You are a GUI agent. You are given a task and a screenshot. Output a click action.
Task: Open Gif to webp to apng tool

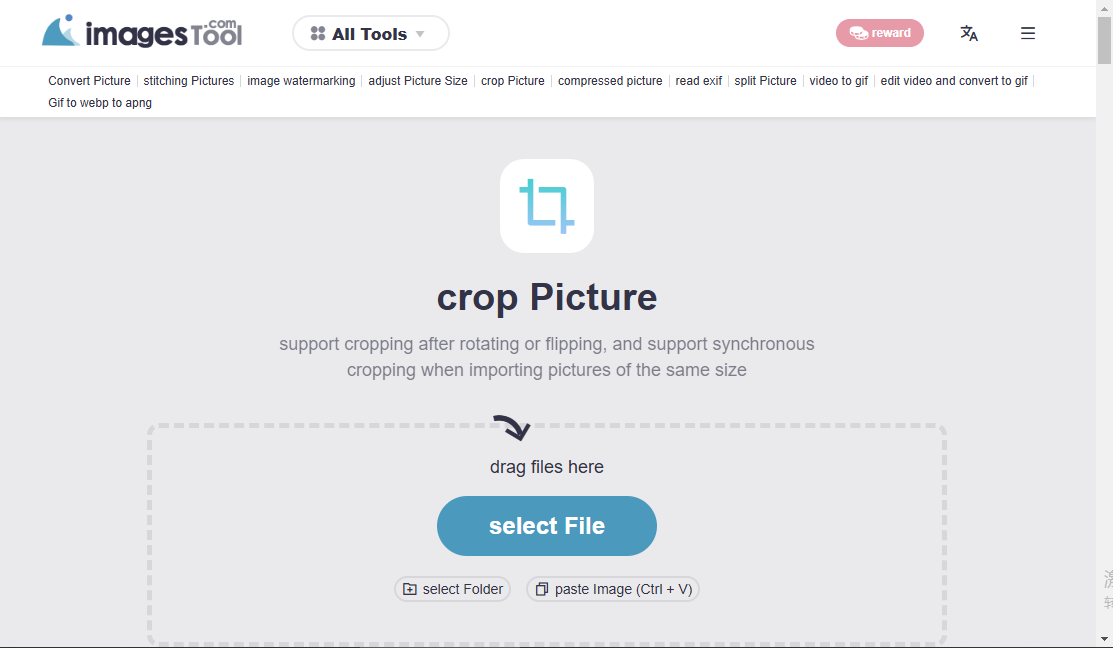[x=100, y=103]
